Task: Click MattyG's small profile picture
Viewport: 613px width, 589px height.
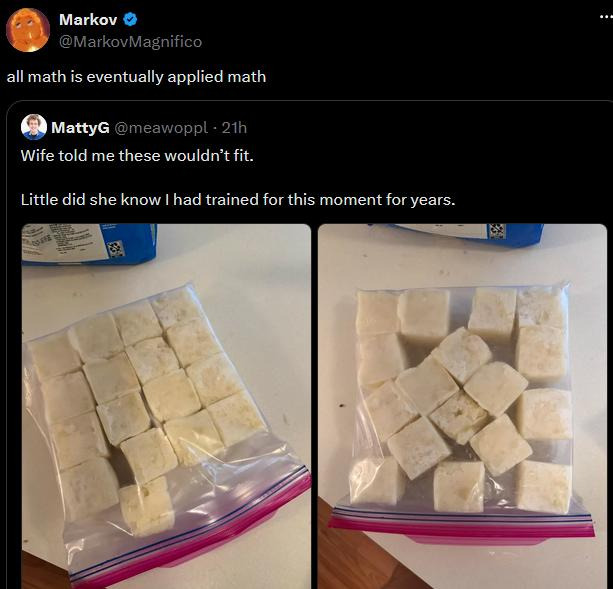Action: click(x=34, y=127)
